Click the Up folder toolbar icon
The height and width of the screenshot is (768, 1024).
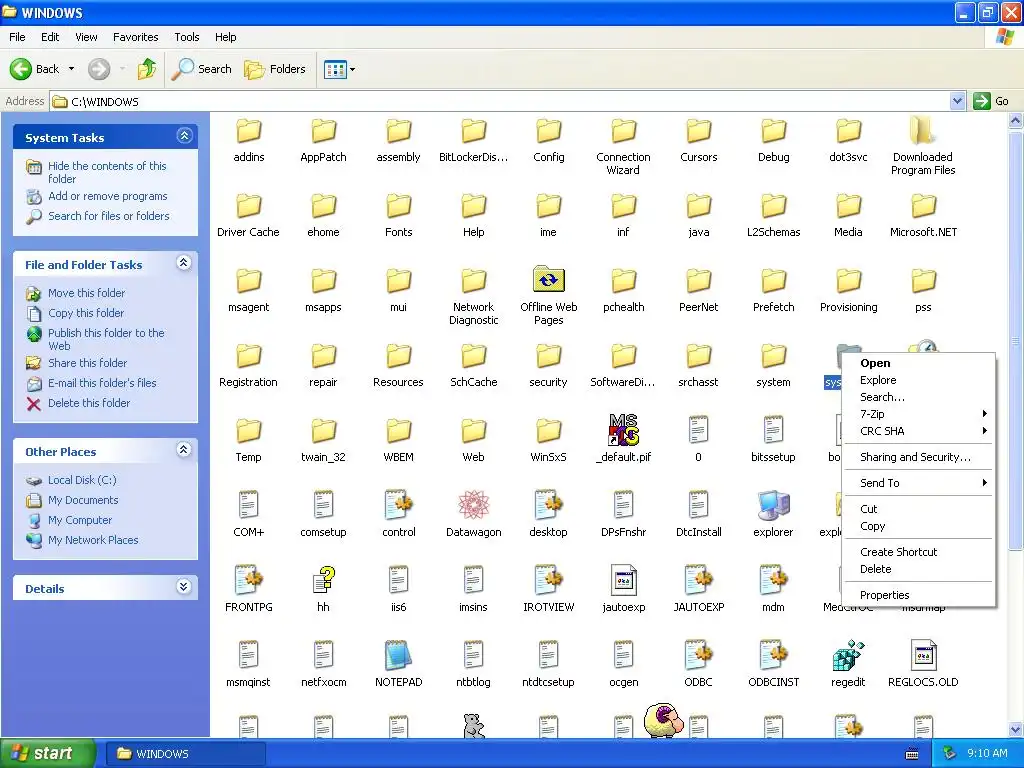click(x=147, y=69)
